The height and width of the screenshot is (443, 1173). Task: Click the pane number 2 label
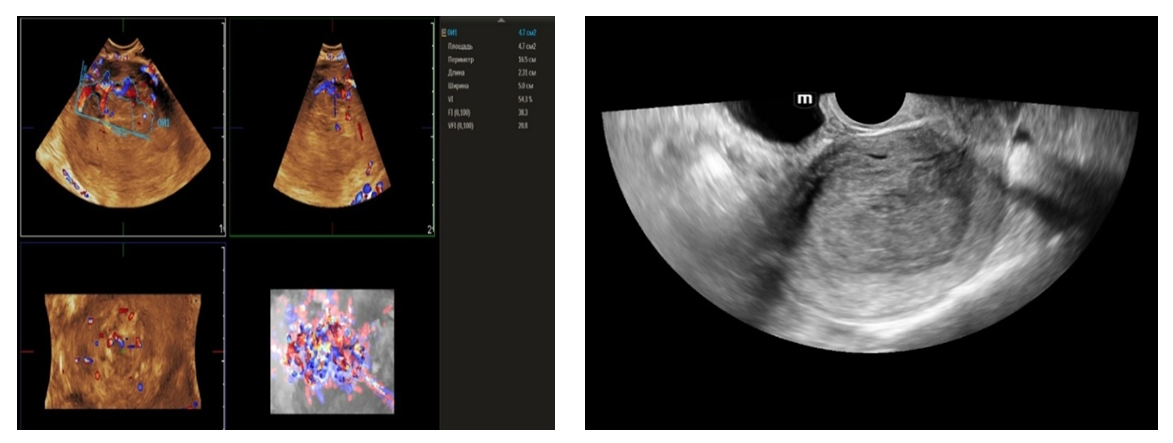429,229
